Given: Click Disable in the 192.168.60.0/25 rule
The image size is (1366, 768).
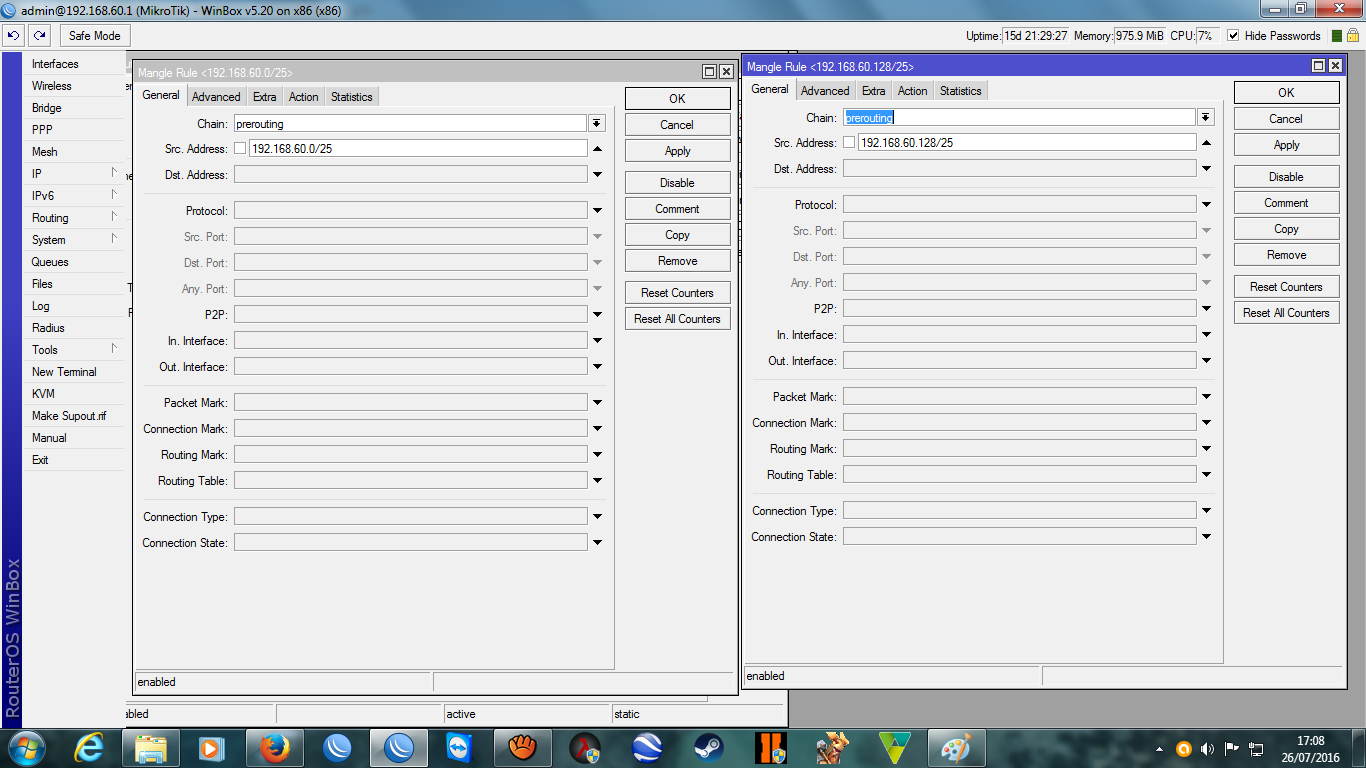Looking at the screenshot, I should (678, 183).
